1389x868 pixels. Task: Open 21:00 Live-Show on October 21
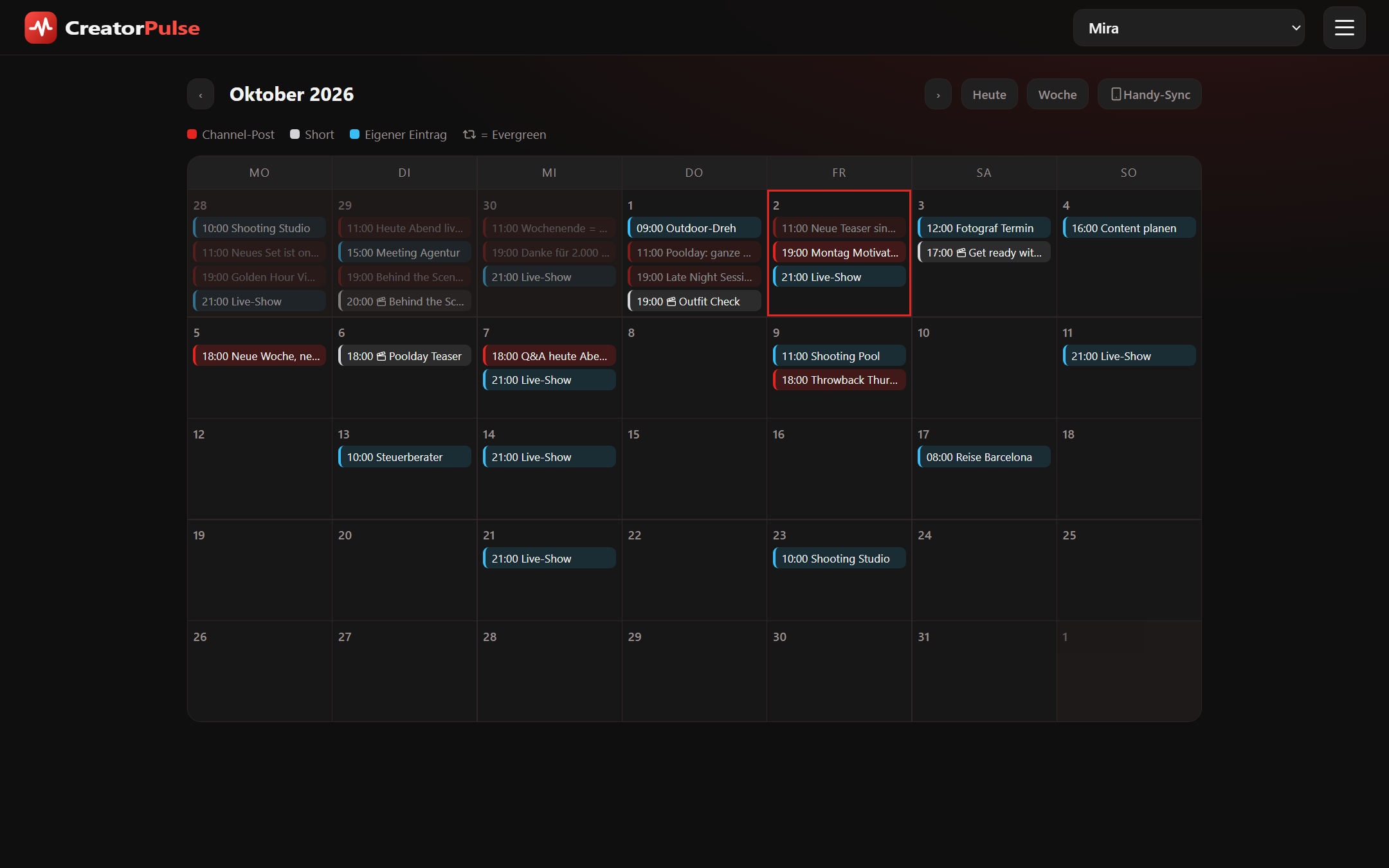(x=549, y=559)
